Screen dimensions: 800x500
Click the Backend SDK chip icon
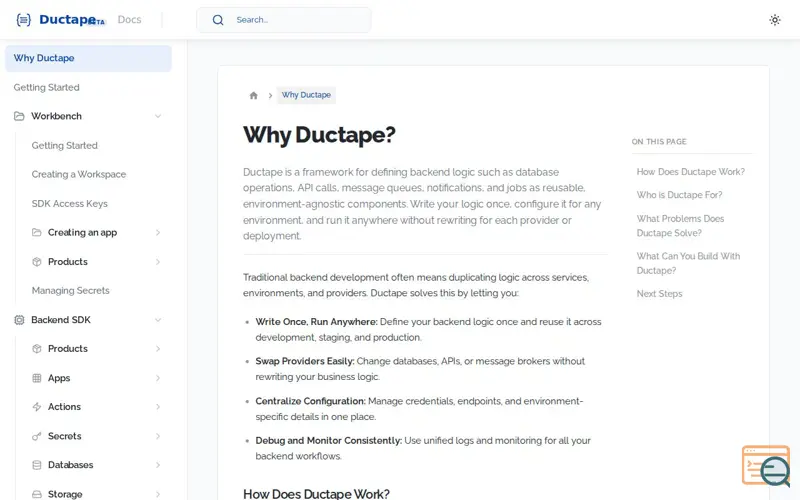click(x=19, y=320)
